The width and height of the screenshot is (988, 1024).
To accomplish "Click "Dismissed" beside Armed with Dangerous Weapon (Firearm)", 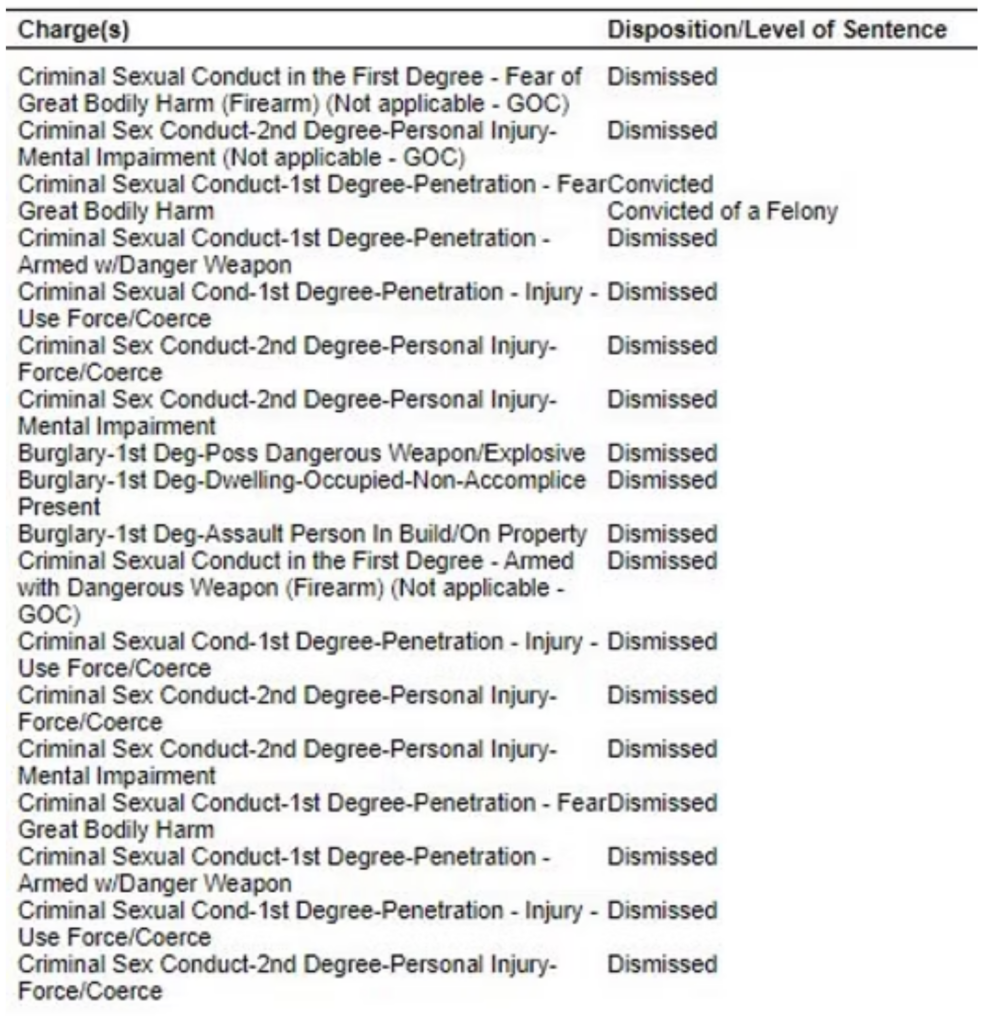I will pos(662,561).
